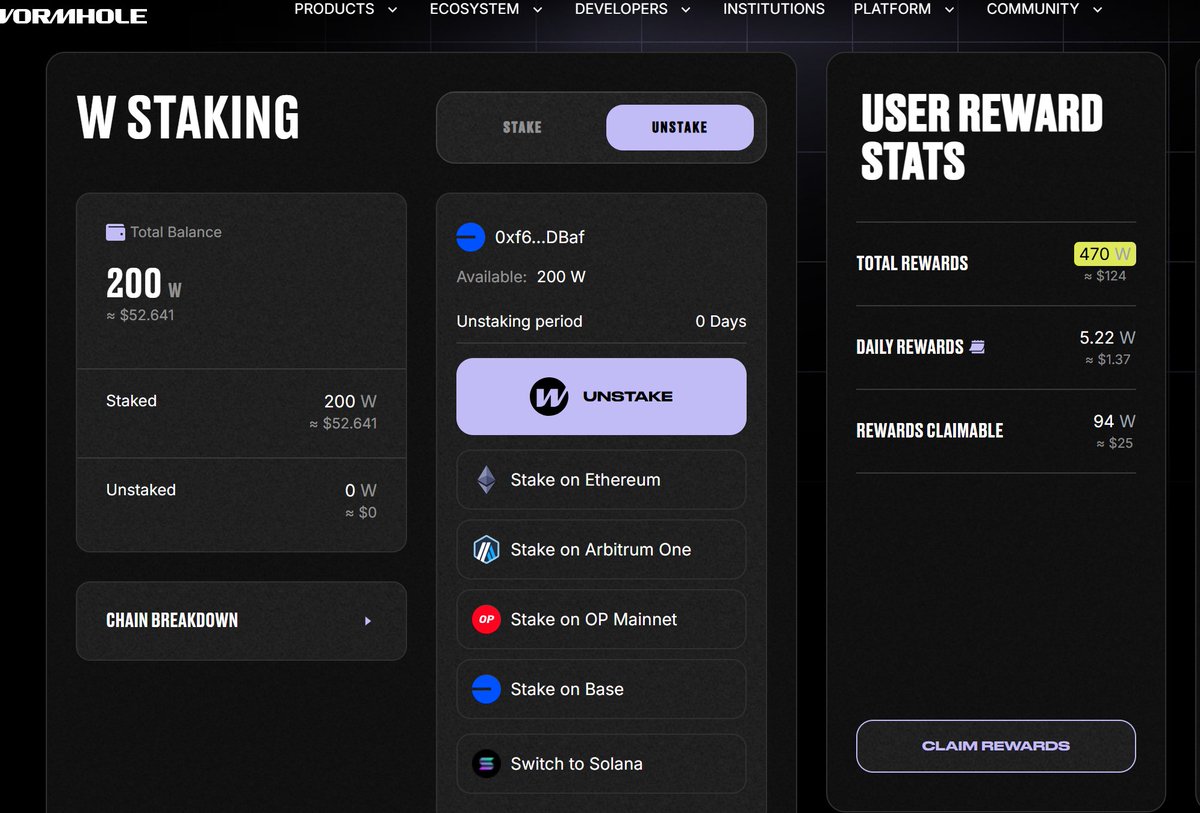Click wallet address 0xf6...DBaf
This screenshot has width=1200, height=813.
540,238
